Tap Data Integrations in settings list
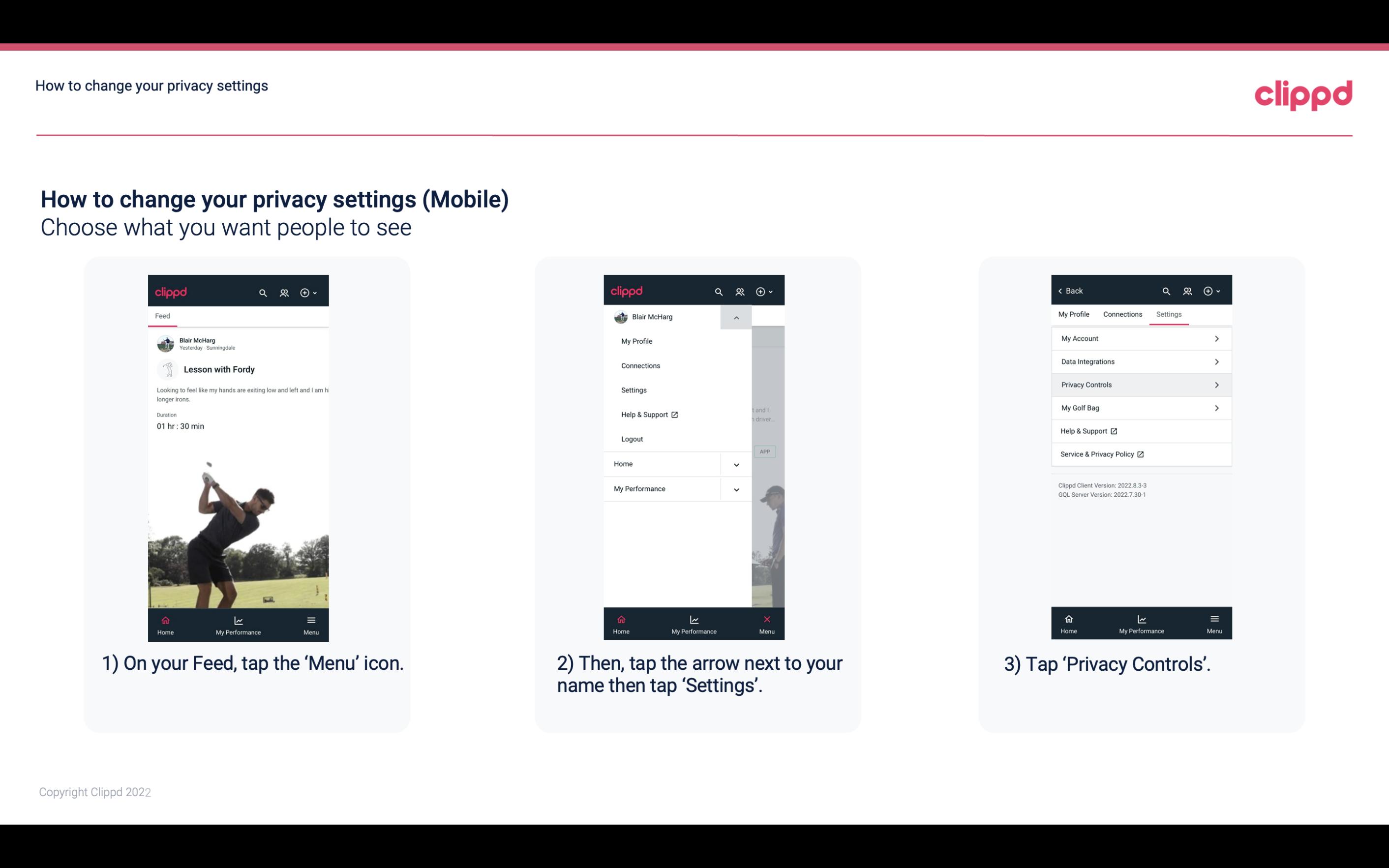The width and height of the screenshot is (1389, 868). click(1140, 361)
